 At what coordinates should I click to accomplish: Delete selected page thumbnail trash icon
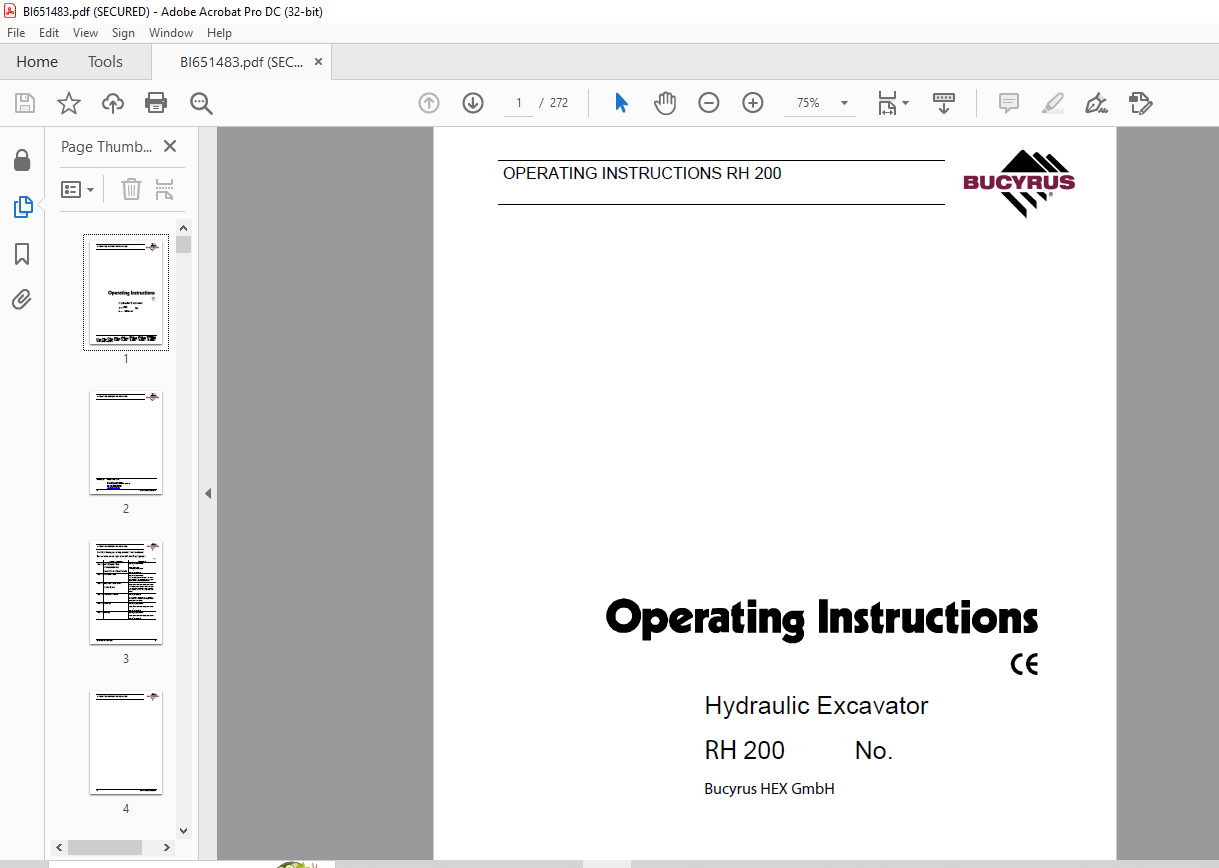pyautogui.click(x=132, y=189)
